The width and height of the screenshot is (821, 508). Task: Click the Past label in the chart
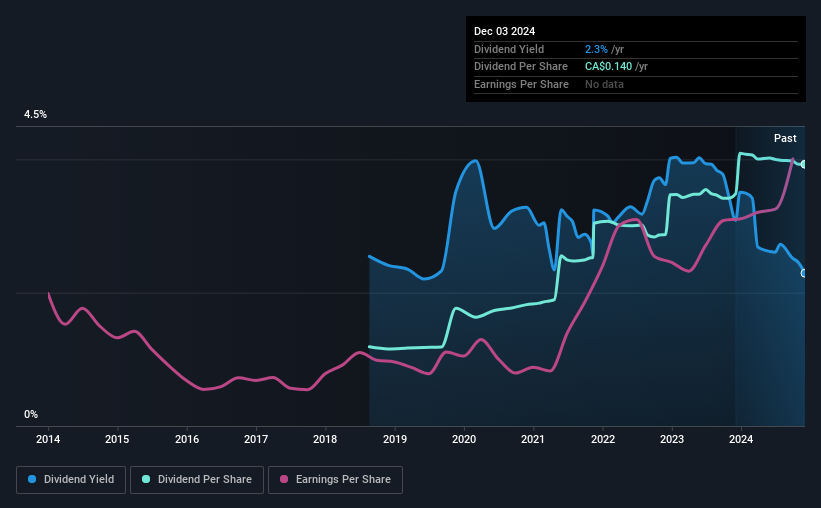click(x=785, y=138)
